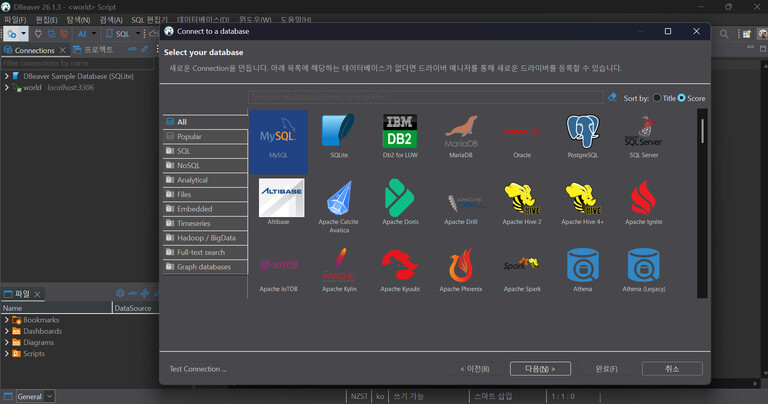Open the 편집(E) menu
Viewport: 768px width, 404px height.
coord(47,20)
